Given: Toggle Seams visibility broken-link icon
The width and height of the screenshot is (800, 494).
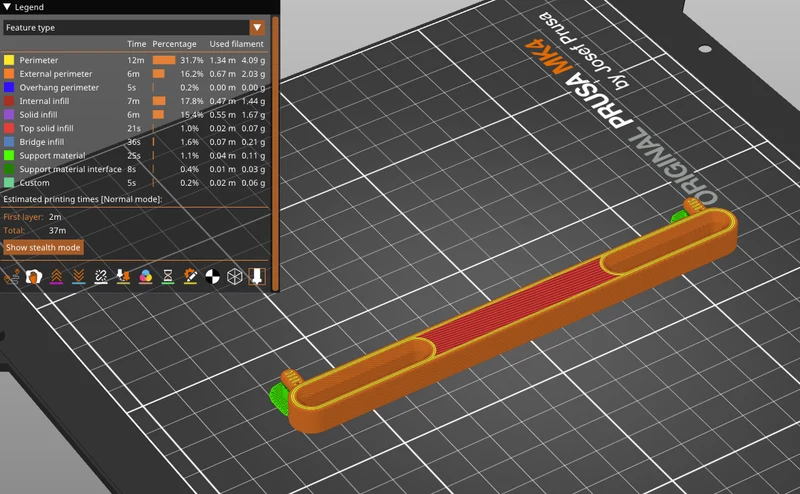Looking at the screenshot, I should click(101, 277).
